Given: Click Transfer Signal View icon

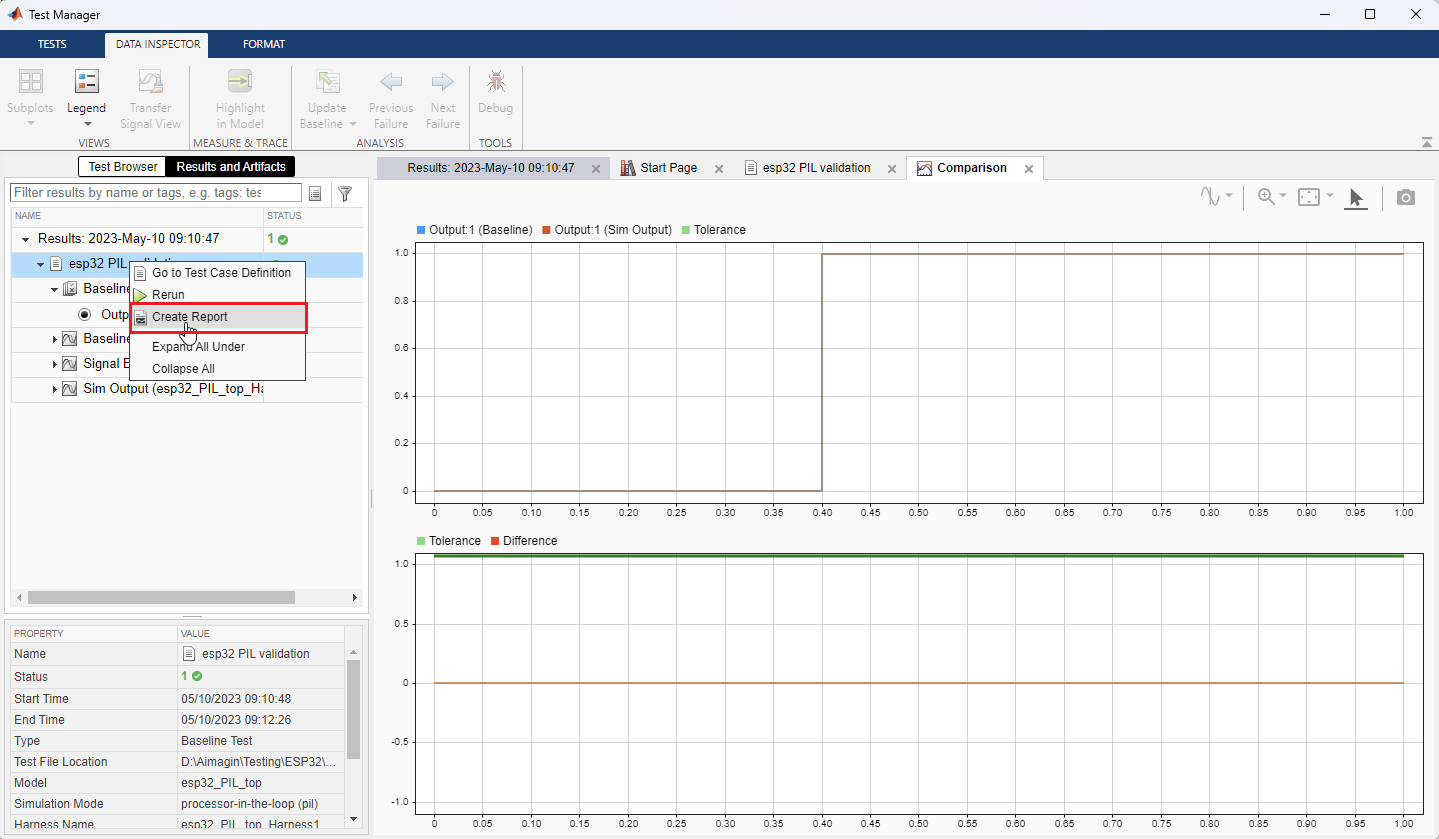Looking at the screenshot, I should coord(150,82).
